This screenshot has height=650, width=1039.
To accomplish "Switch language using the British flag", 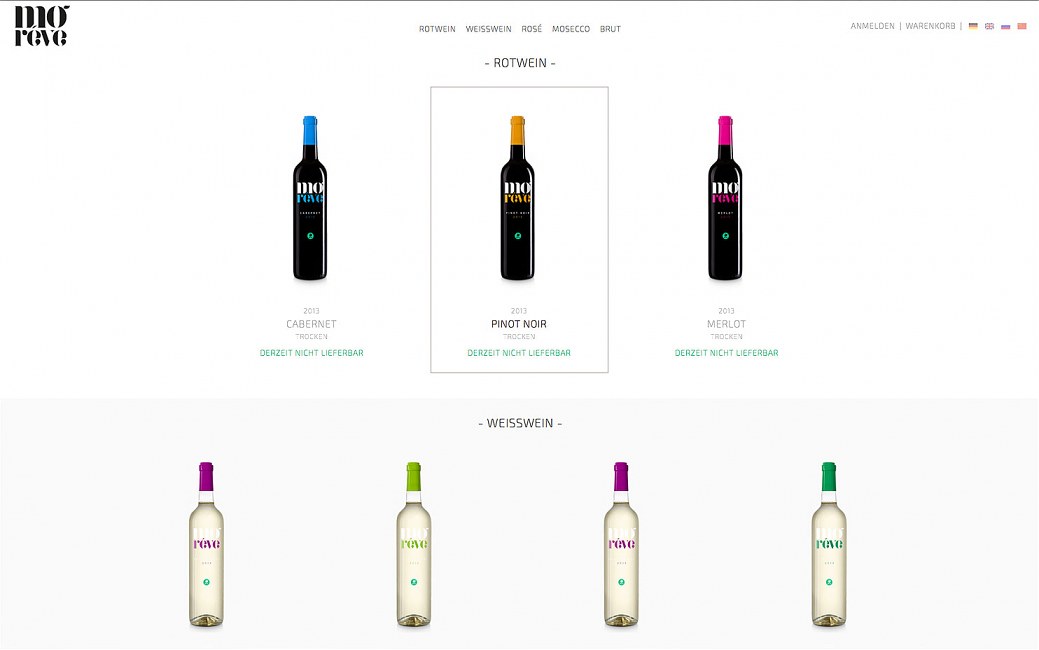I will [x=989, y=27].
